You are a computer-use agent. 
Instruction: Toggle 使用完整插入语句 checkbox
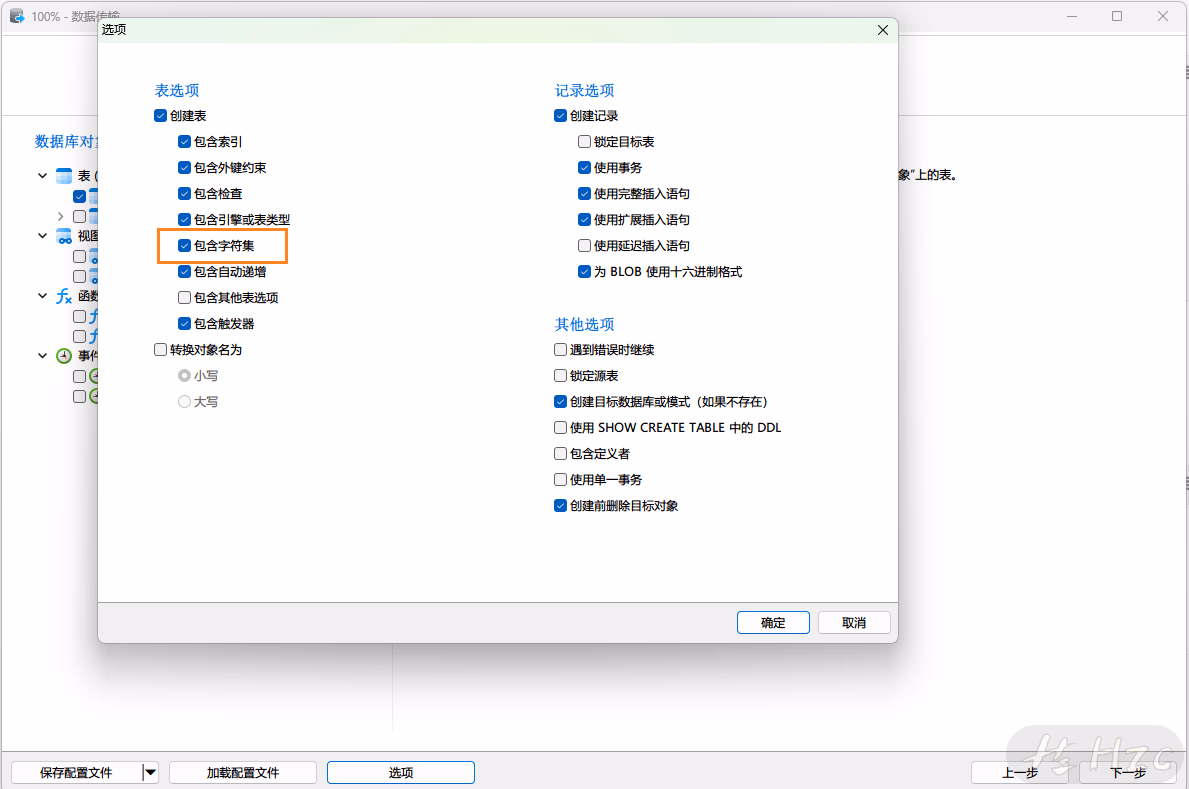584,193
